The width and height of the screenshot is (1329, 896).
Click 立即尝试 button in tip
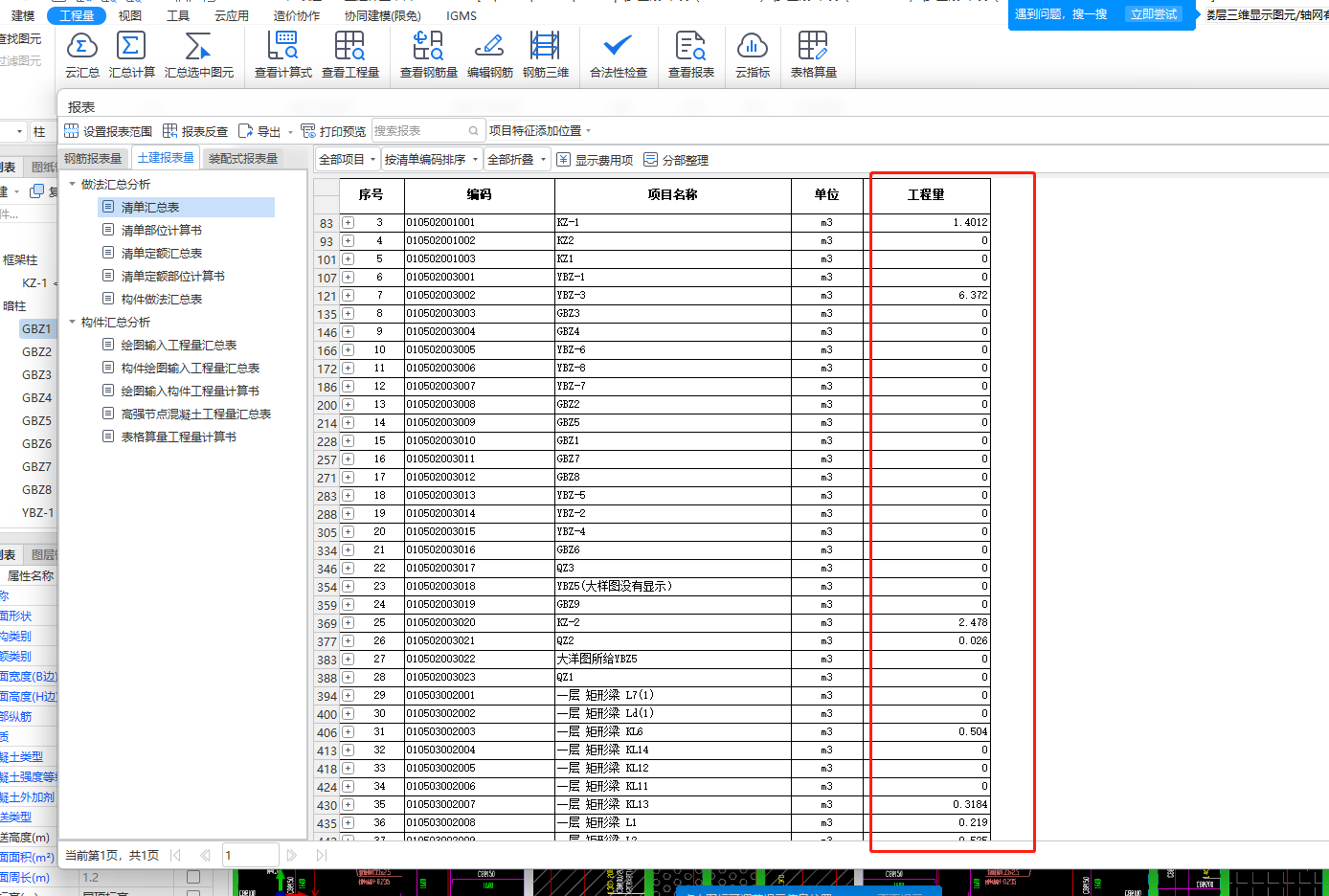click(1154, 14)
